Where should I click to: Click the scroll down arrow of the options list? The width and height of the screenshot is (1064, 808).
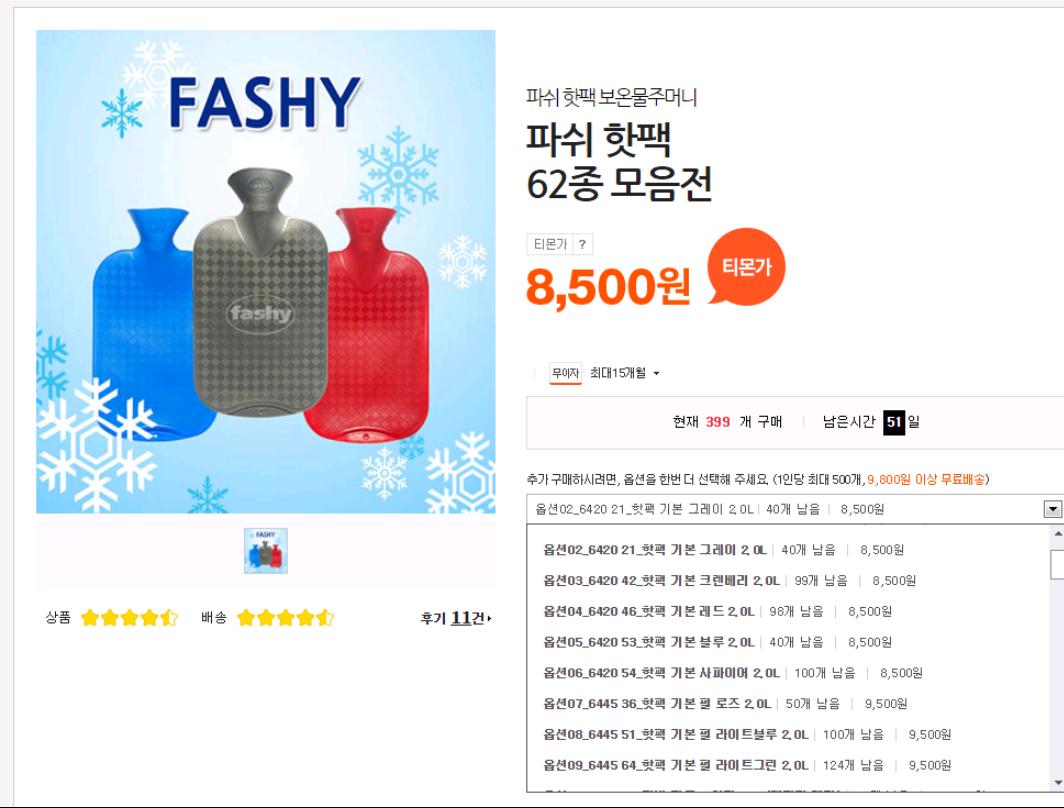click(x=1056, y=781)
